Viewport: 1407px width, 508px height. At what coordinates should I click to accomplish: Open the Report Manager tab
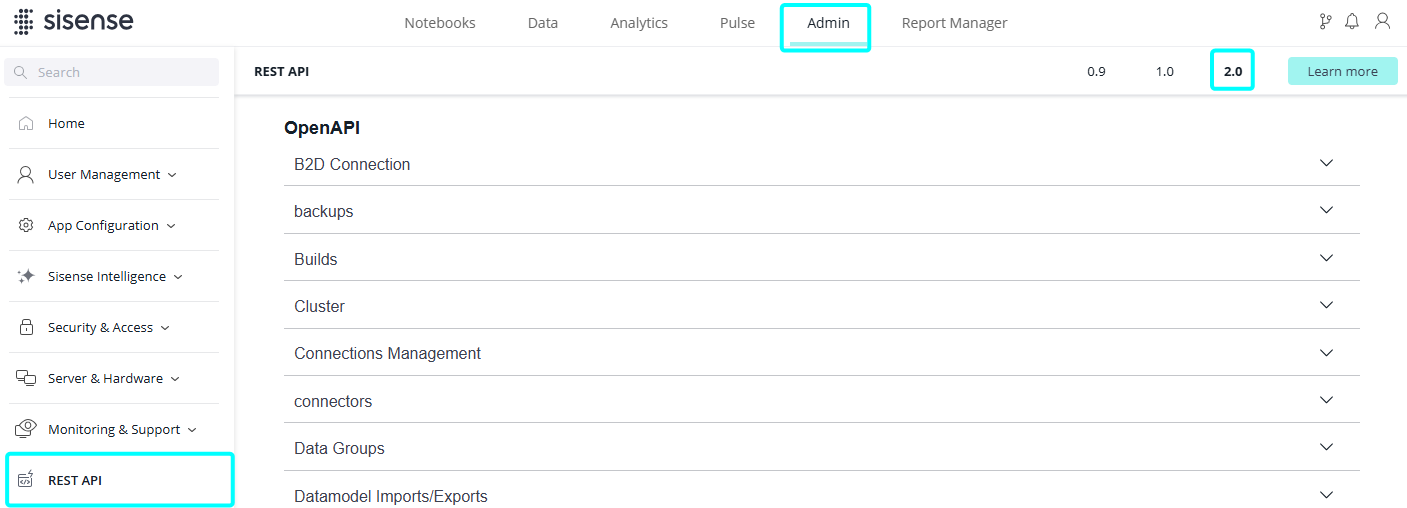click(x=954, y=23)
